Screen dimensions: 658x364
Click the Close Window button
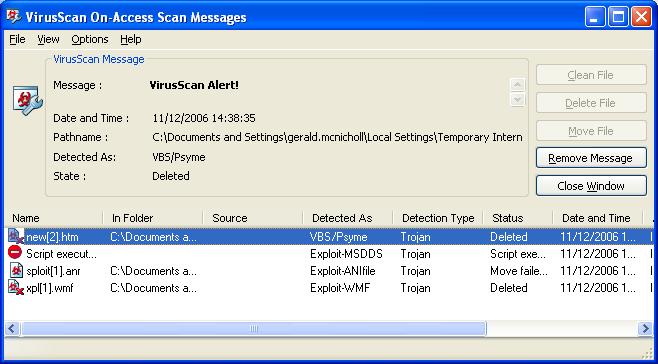point(591,186)
